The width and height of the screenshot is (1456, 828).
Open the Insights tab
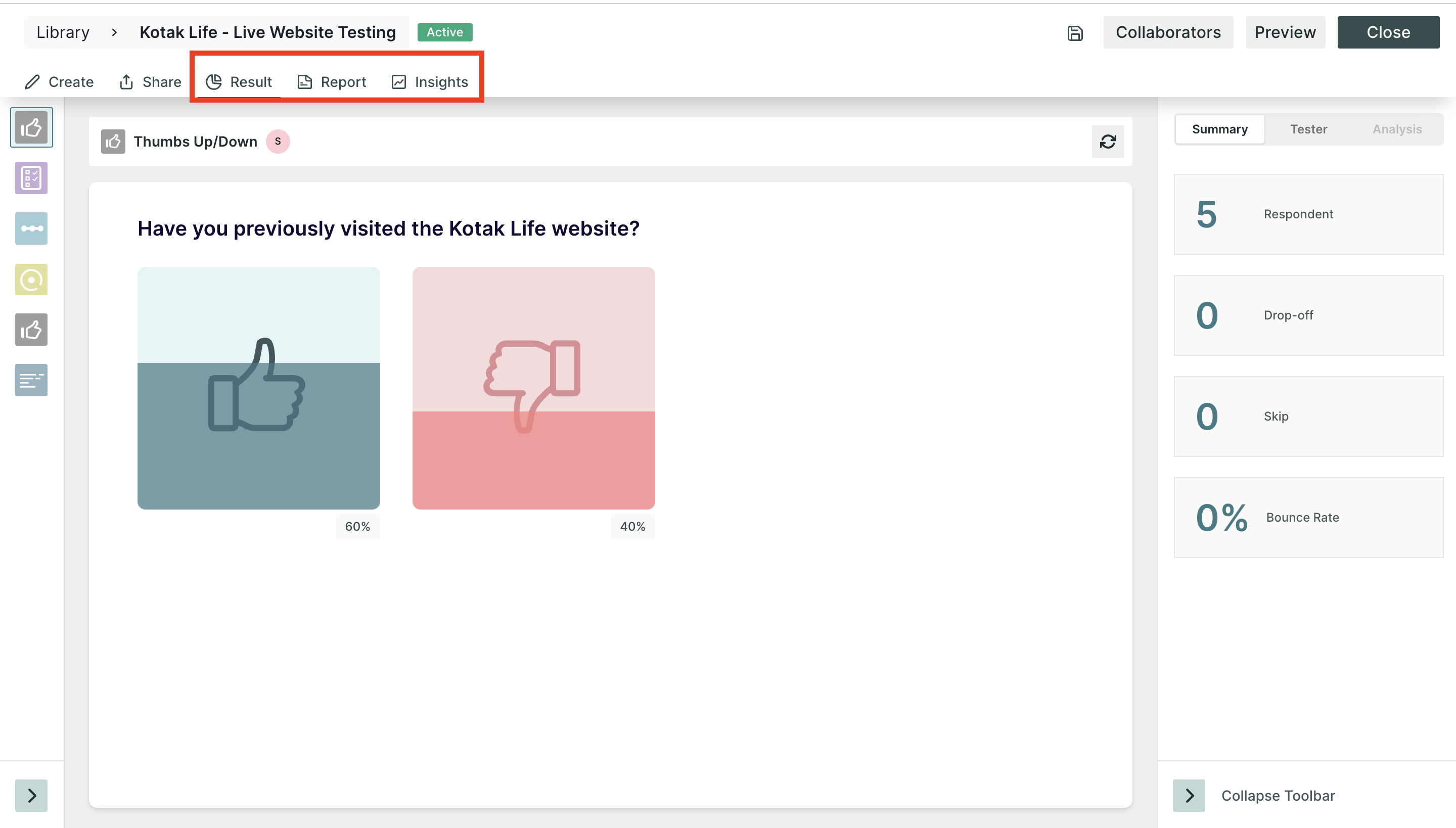430,82
